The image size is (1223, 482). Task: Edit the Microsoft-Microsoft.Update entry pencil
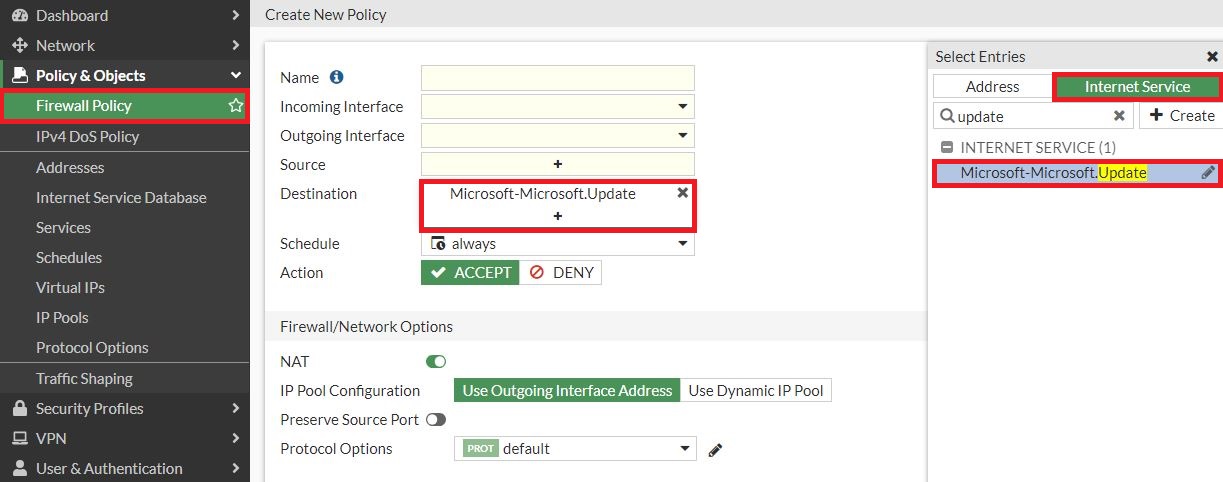point(1208,173)
